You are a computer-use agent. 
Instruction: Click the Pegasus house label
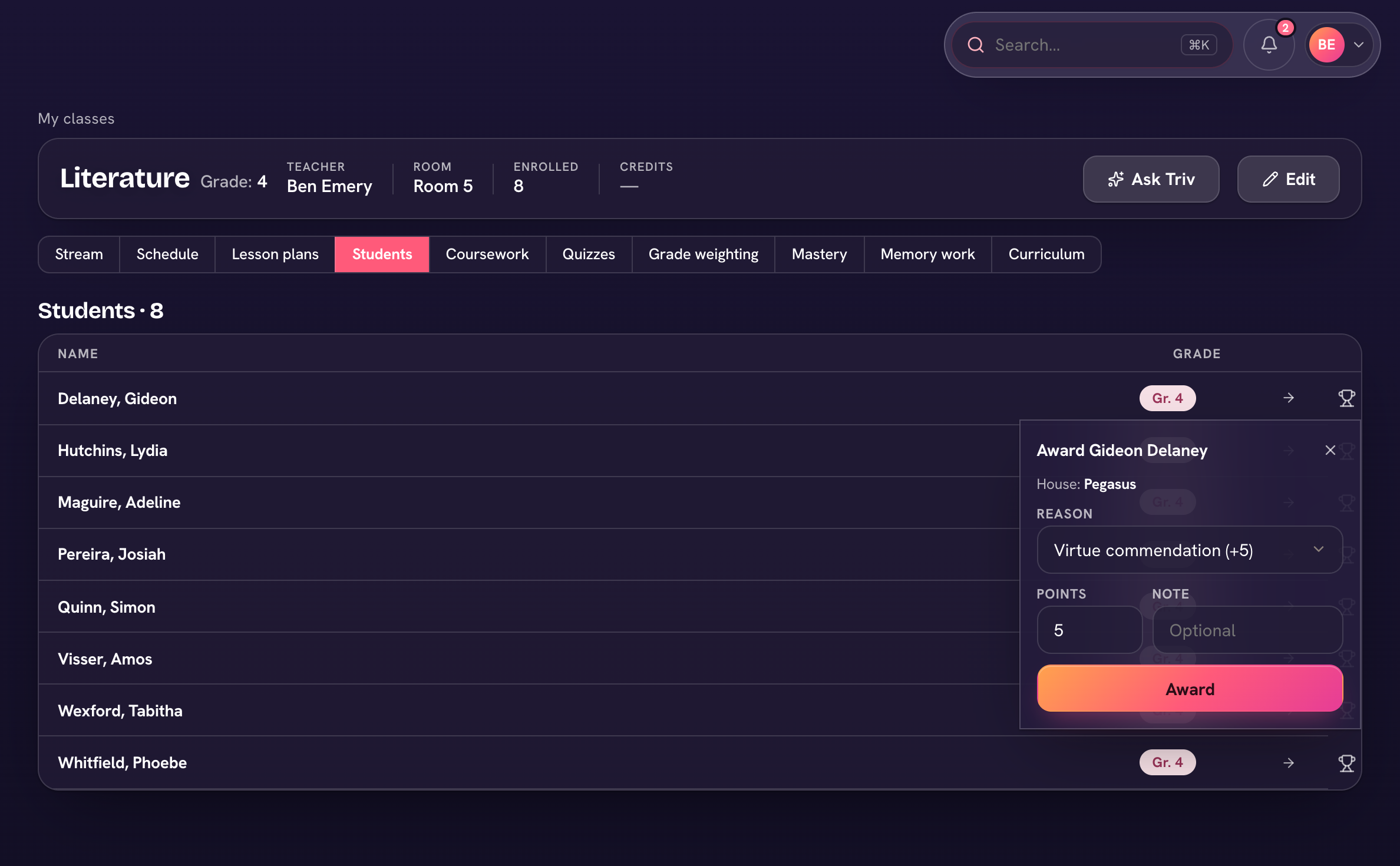pyautogui.click(x=1110, y=484)
